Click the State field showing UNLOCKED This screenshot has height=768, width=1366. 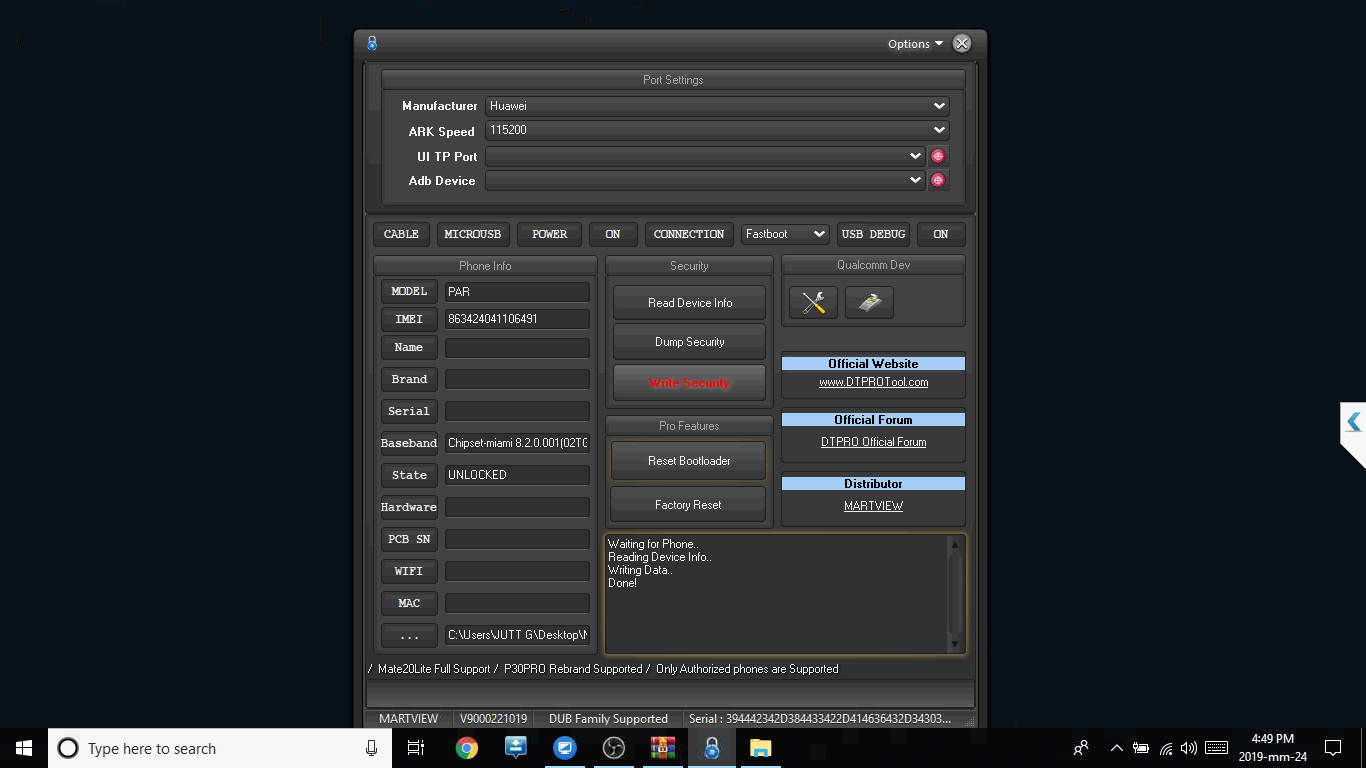(517, 475)
